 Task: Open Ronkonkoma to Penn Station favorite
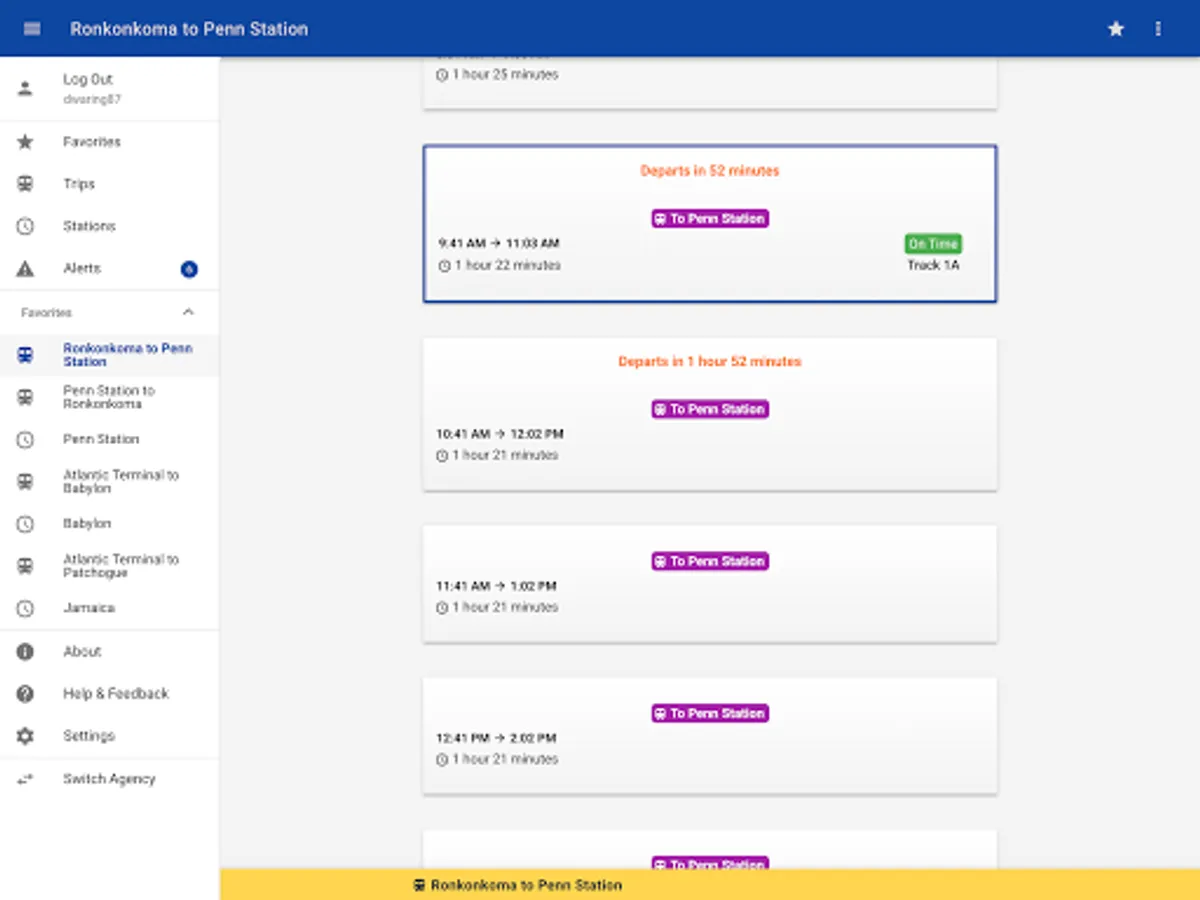click(109, 355)
